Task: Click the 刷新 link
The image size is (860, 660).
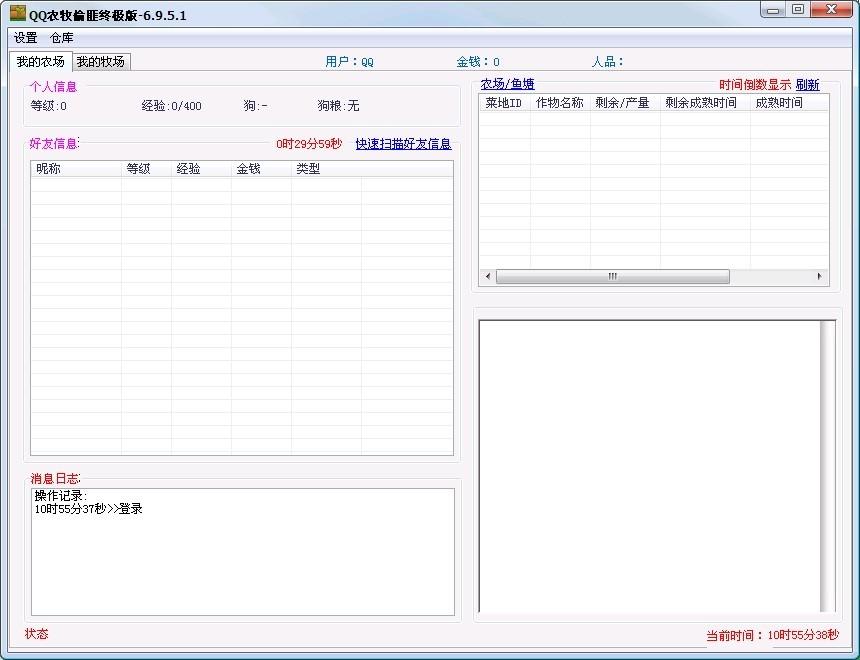Action: coord(807,84)
